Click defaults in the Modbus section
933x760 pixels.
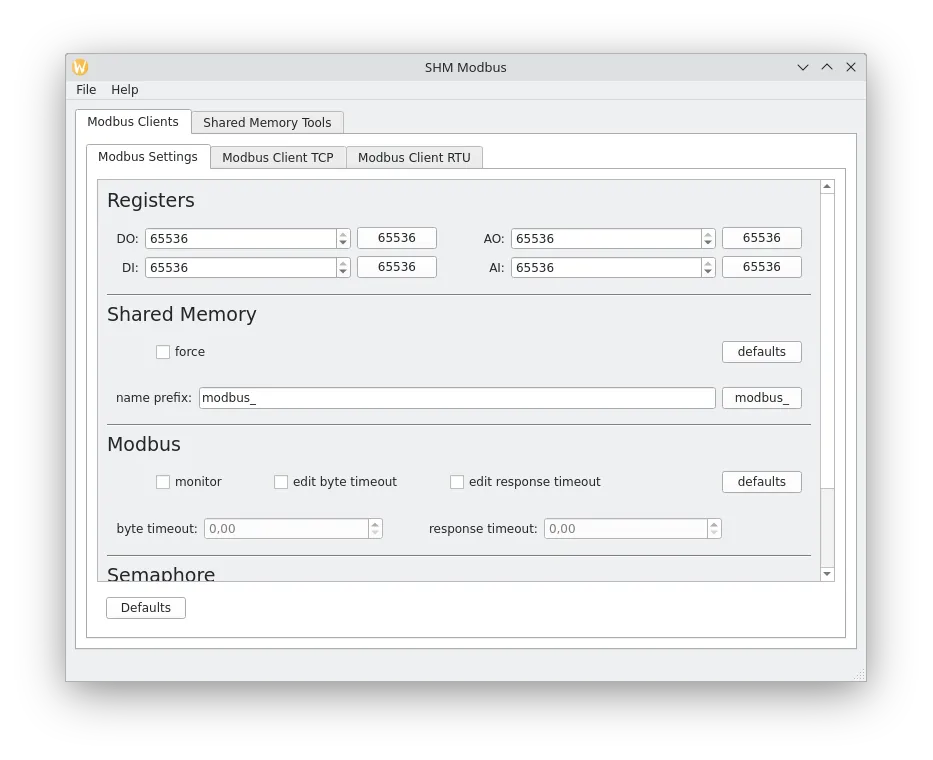click(761, 482)
